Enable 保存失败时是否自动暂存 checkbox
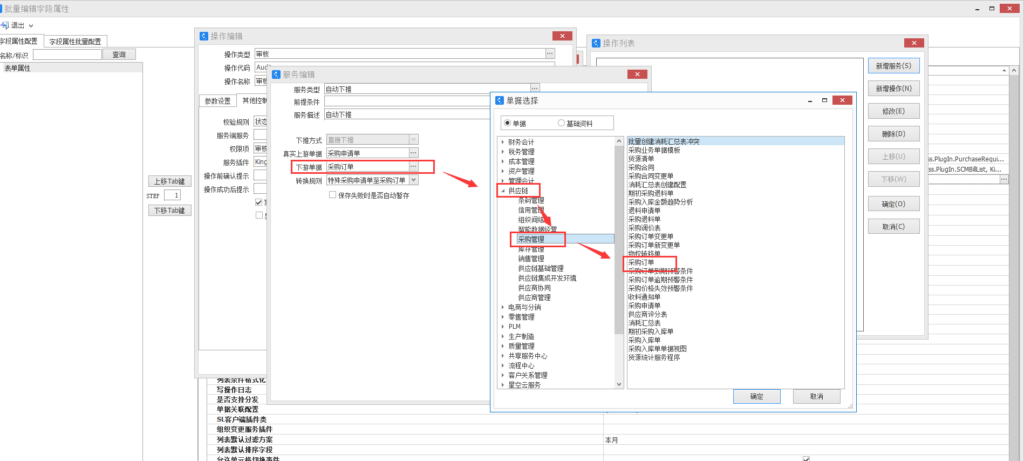 (x=333, y=194)
